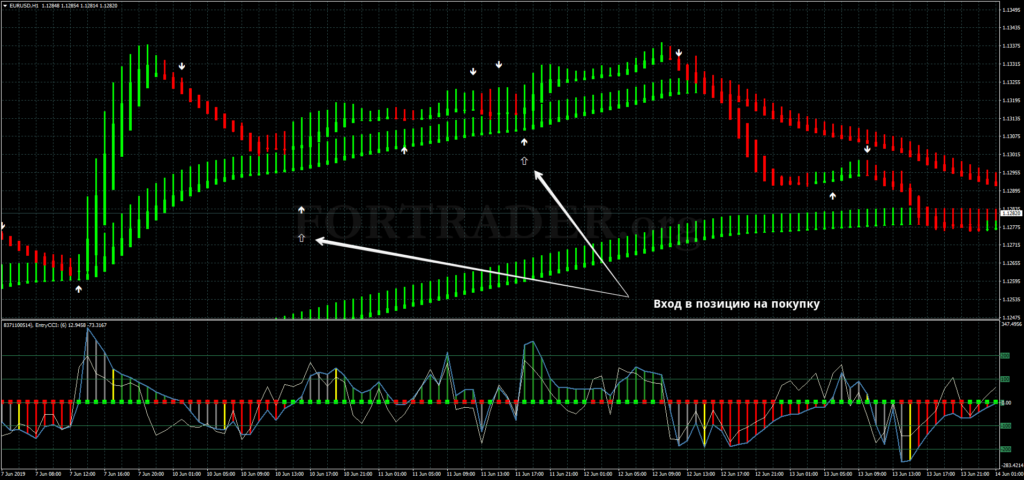This screenshot has width=1024, height=480.
Task: Click the 1.13015 price axis label
Action: (x=1011, y=155)
